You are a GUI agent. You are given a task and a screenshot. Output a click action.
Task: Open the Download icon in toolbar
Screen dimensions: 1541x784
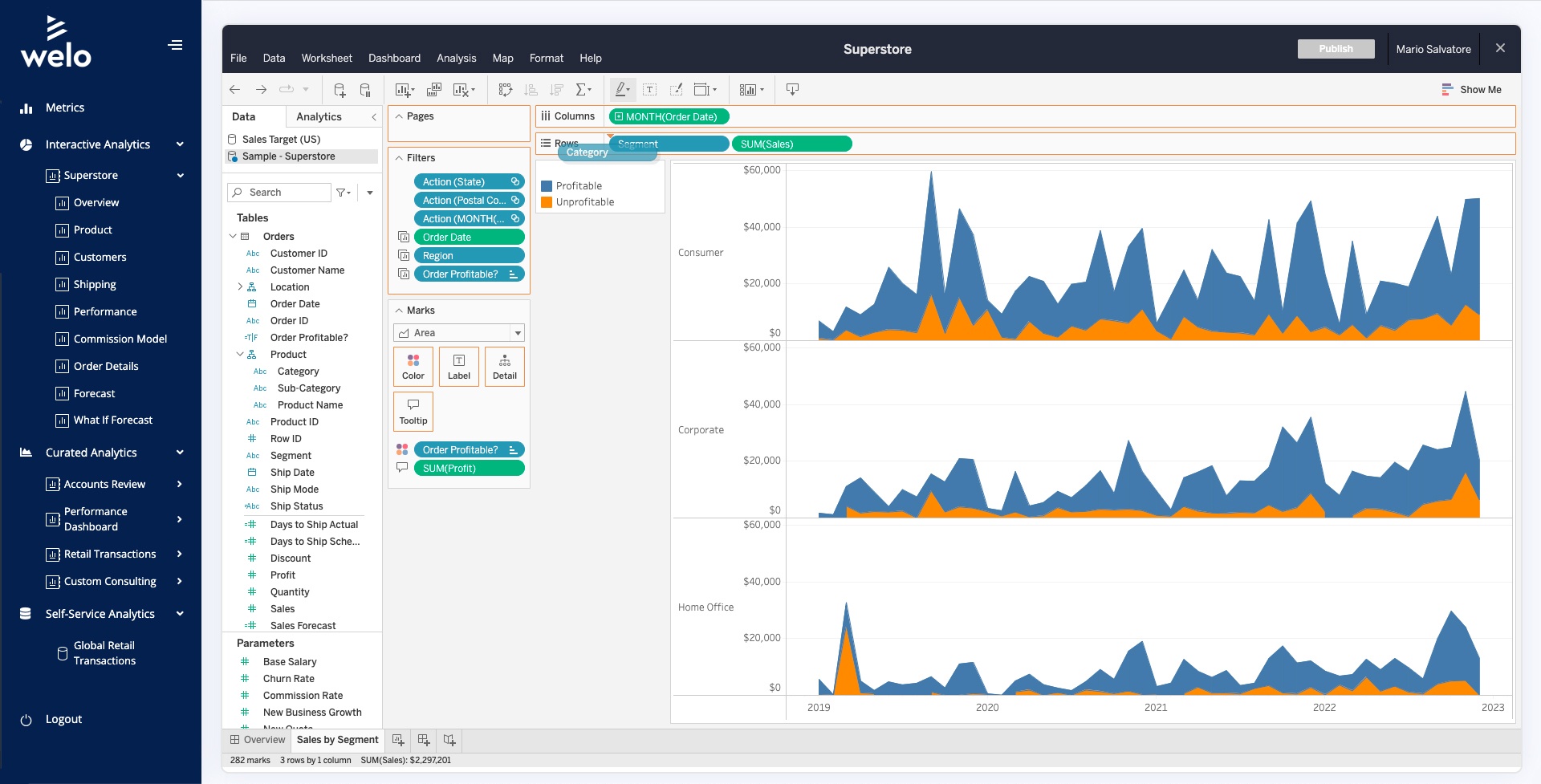[792, 90]
